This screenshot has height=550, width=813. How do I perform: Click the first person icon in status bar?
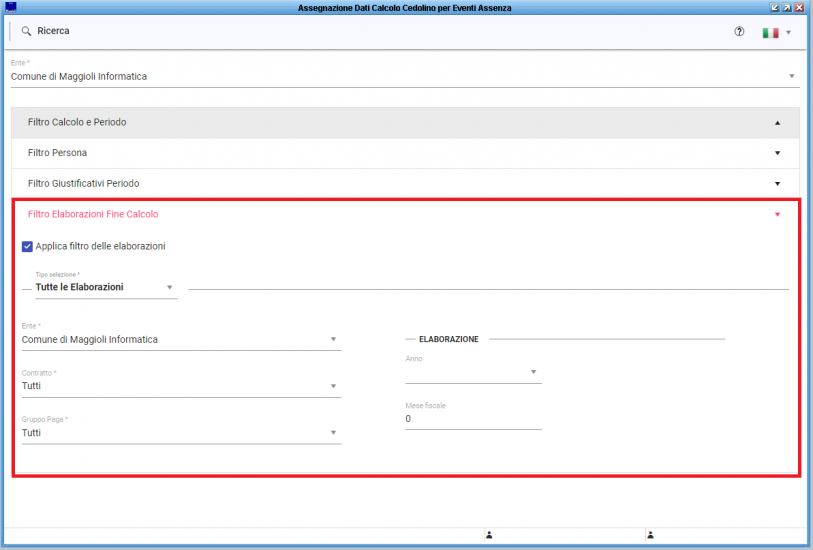pyautogui.click(x=489, y=535)
